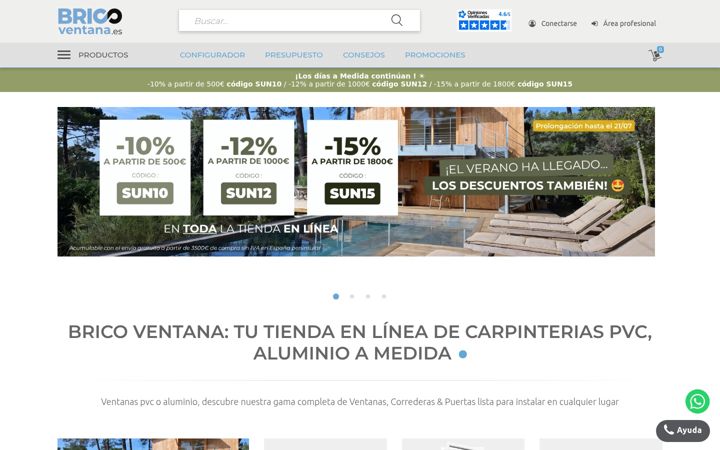Open the PRESUPUESTO menu item
Viewport: 720px width, 450px height.
[294, 55]
